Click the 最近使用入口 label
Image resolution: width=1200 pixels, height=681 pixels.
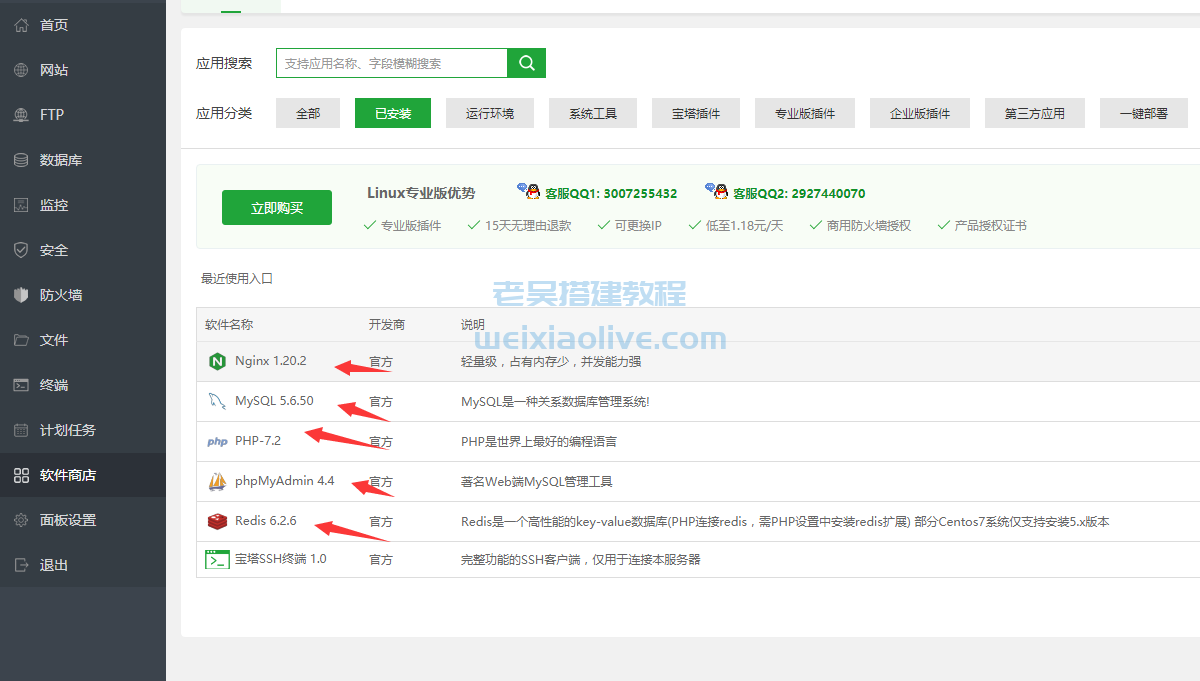[x=237, y=278]
